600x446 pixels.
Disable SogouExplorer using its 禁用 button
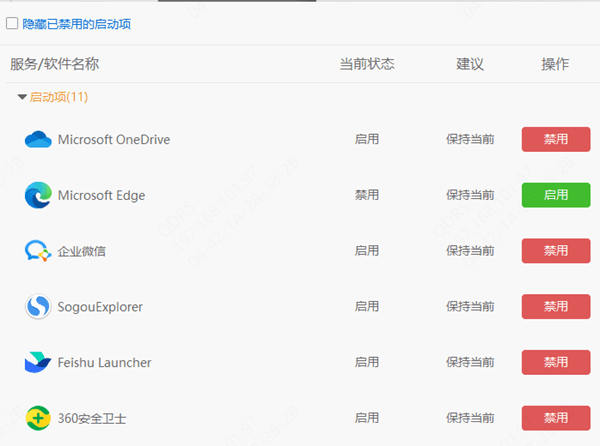pyautogui.click(x=556, y=306)
